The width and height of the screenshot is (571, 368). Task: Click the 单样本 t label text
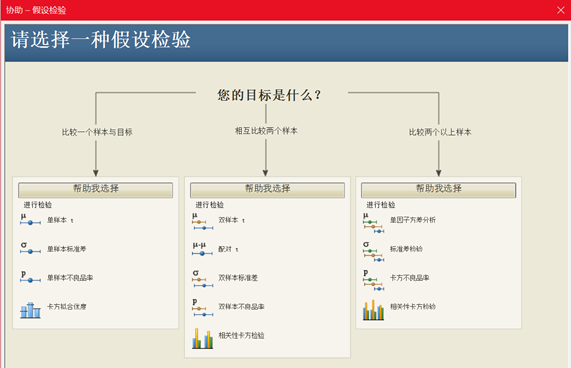click(x=60, y=220)
